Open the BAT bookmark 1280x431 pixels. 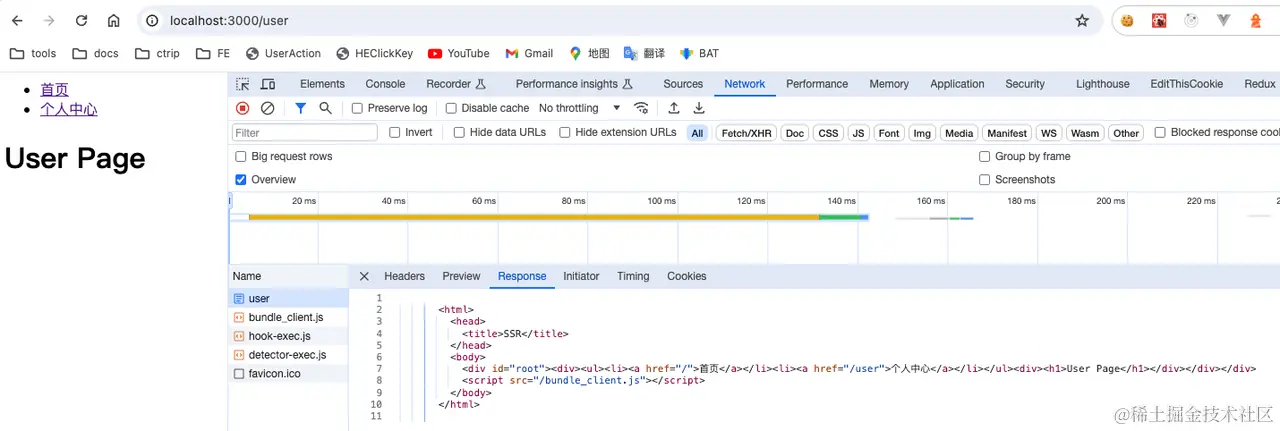coord(699,53)
